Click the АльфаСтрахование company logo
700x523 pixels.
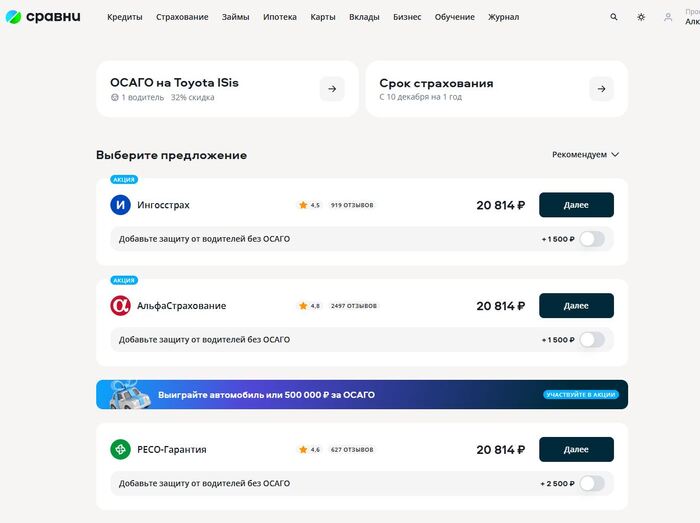point(120,306)
